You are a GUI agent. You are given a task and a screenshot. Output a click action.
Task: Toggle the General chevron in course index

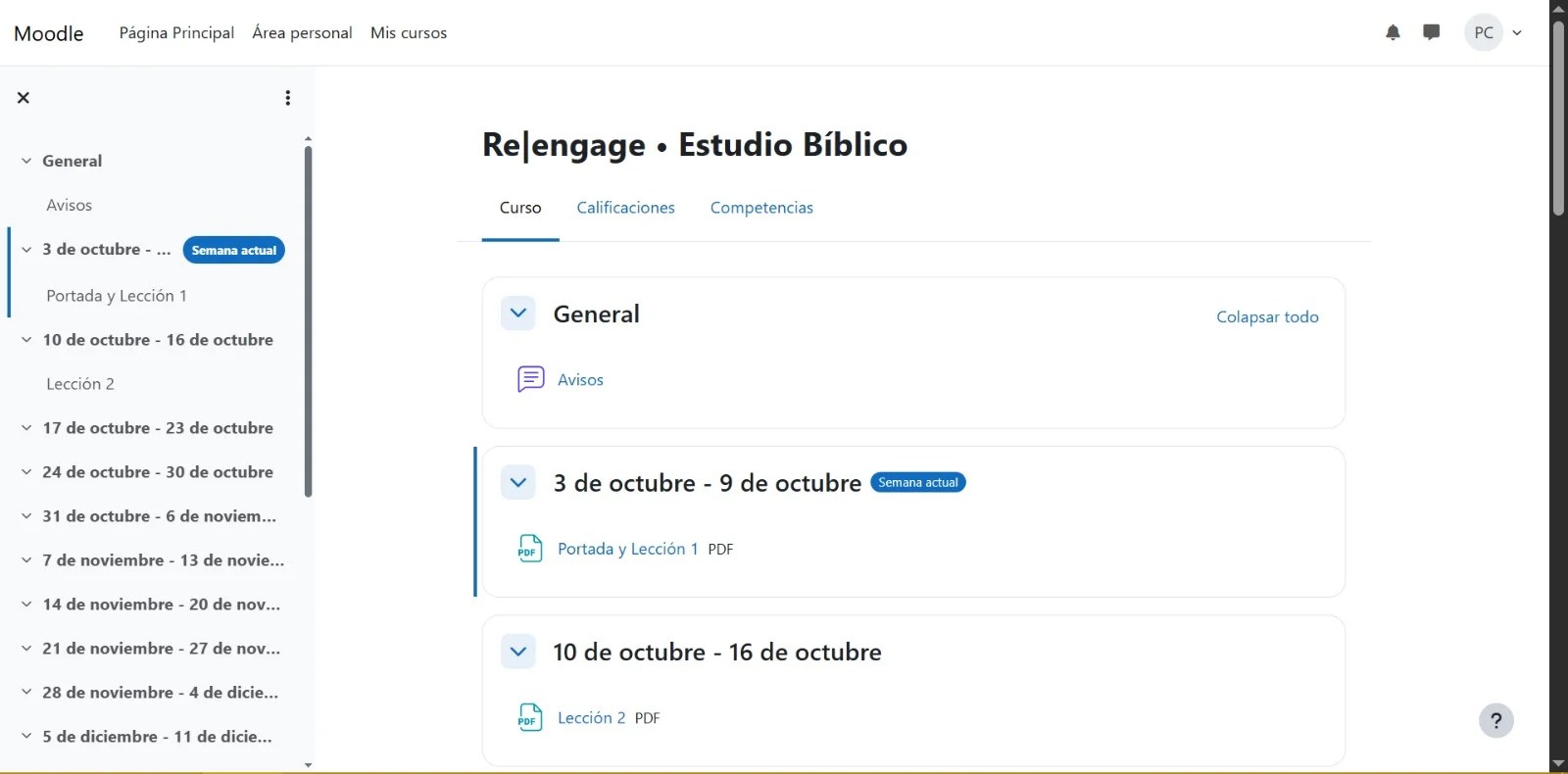26,161
